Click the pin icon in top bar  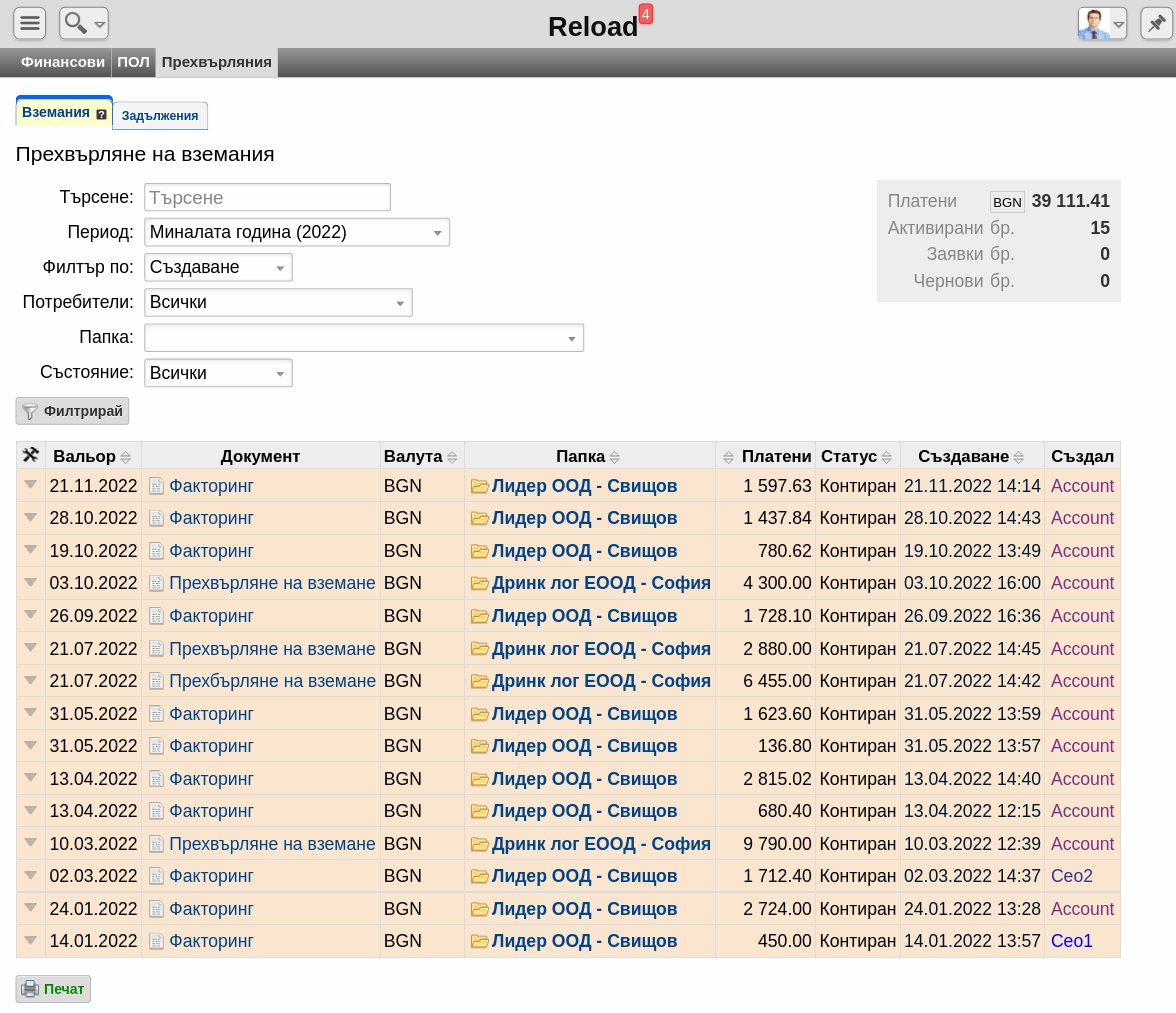(1156, 23)
